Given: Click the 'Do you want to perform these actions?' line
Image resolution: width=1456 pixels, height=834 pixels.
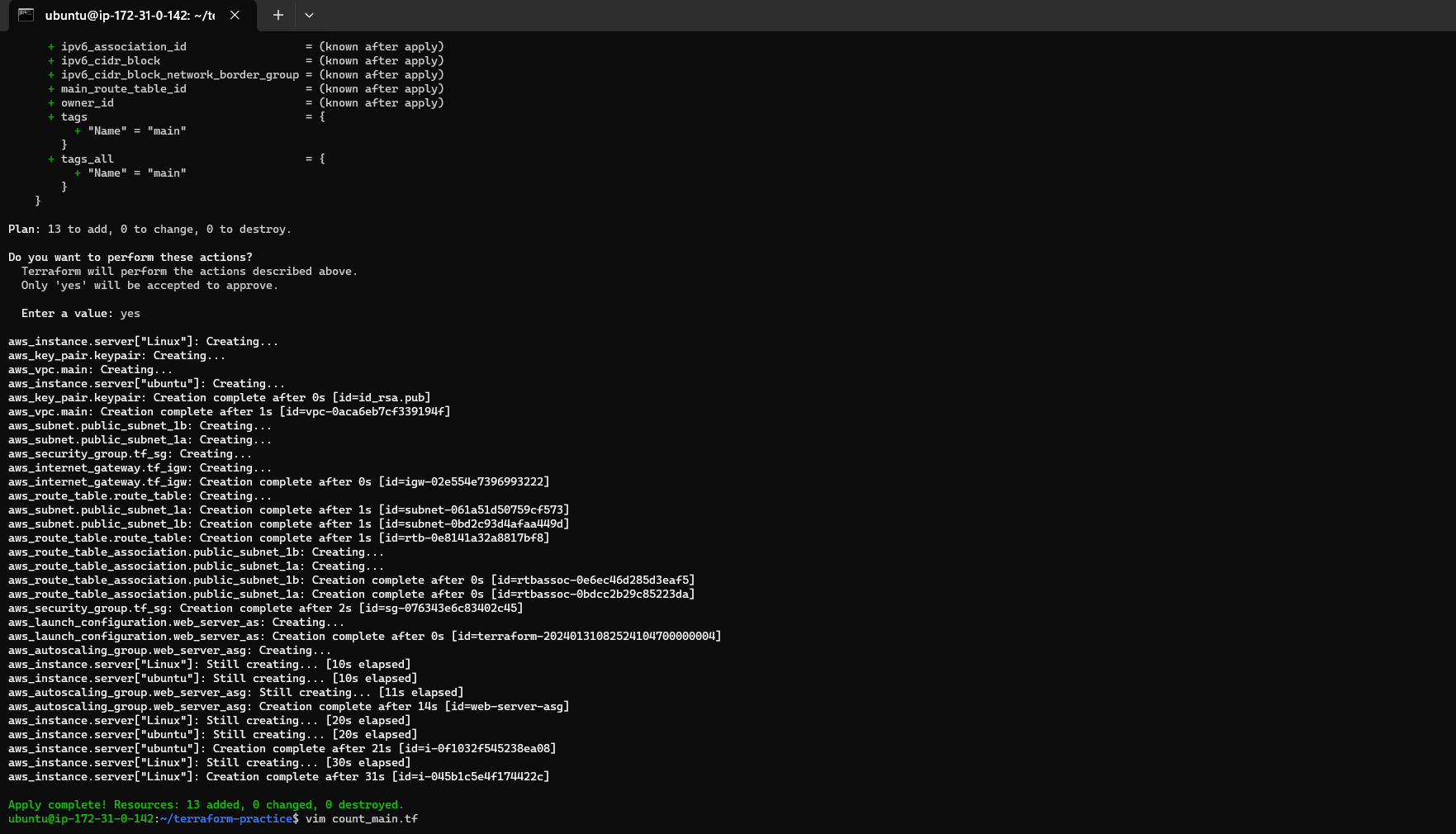Looking at the screenshot, I should point(130,257).
